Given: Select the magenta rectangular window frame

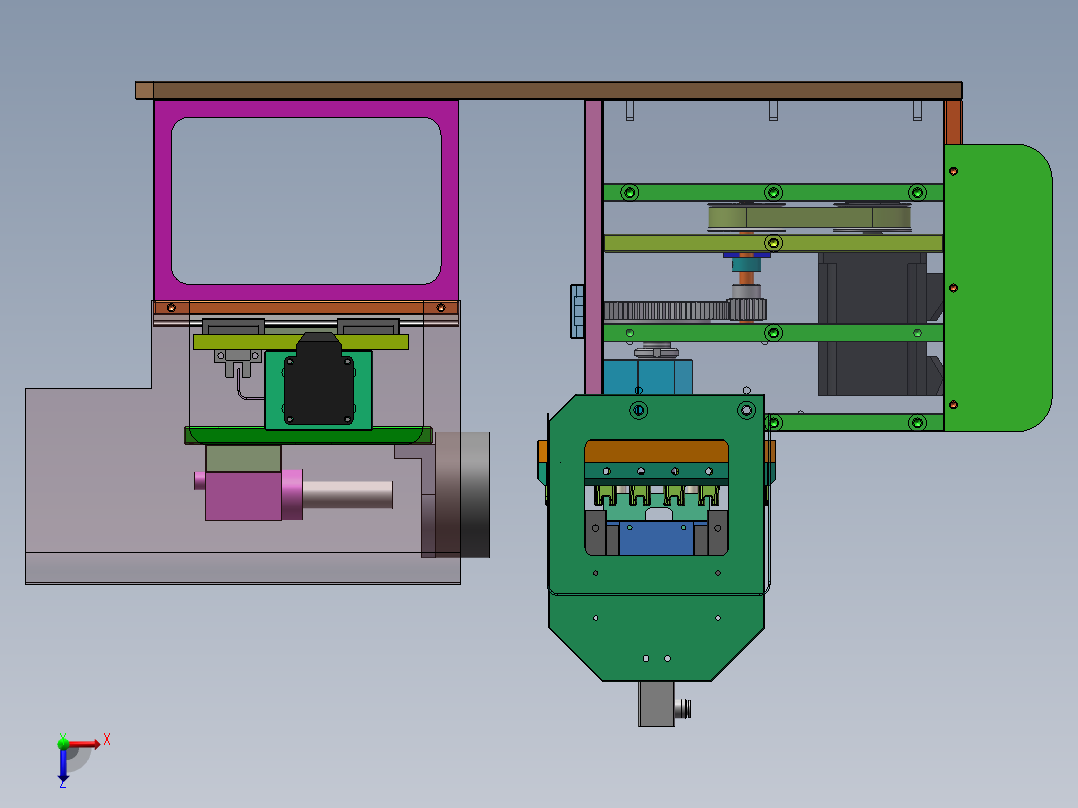Looking at the screenshot, I should tap(306, 200).
